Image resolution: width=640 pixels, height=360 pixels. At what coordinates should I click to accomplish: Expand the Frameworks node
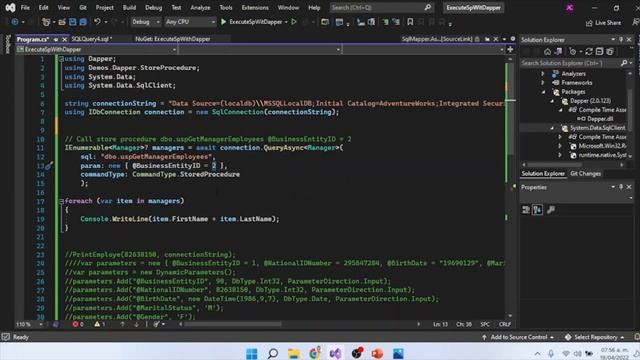(x=543, y=83)
